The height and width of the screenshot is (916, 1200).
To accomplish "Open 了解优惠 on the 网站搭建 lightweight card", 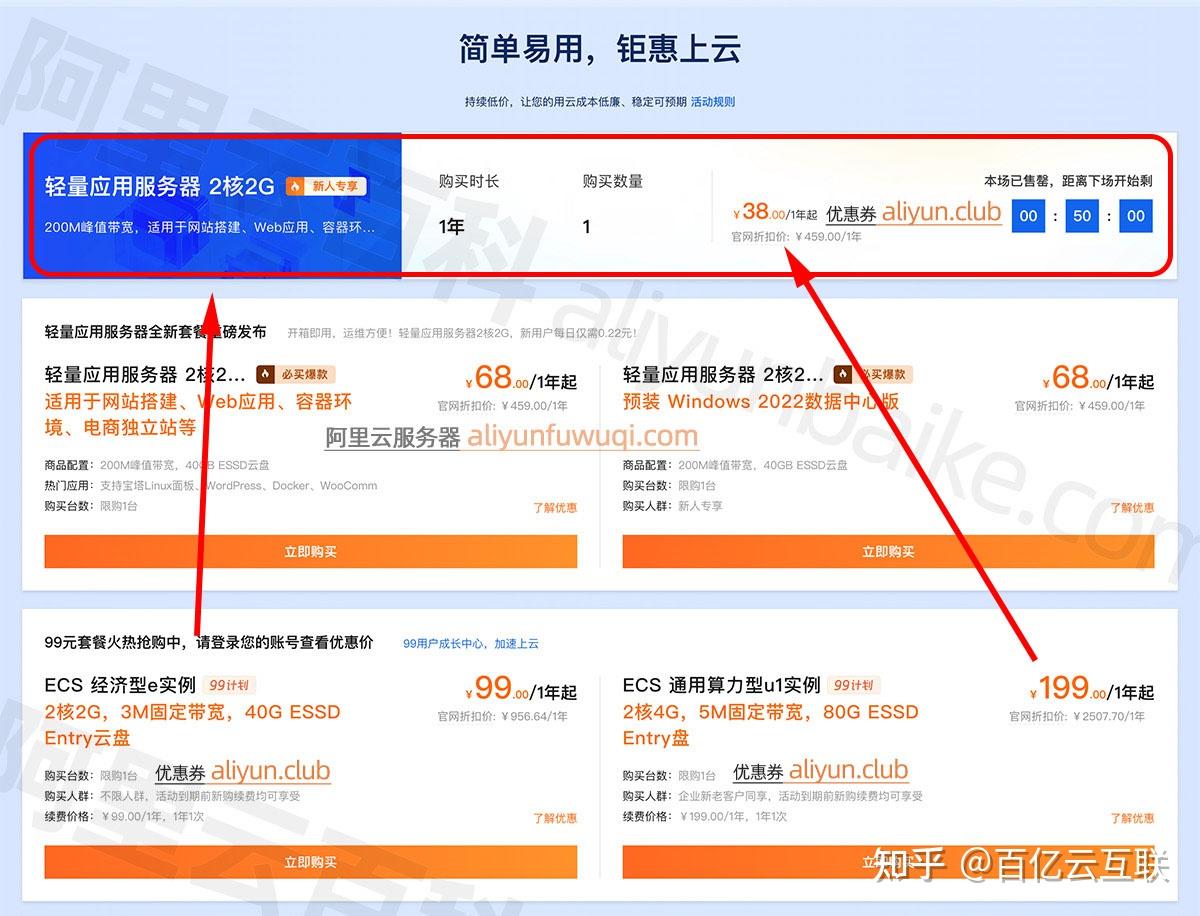I will tap(555, 508).
